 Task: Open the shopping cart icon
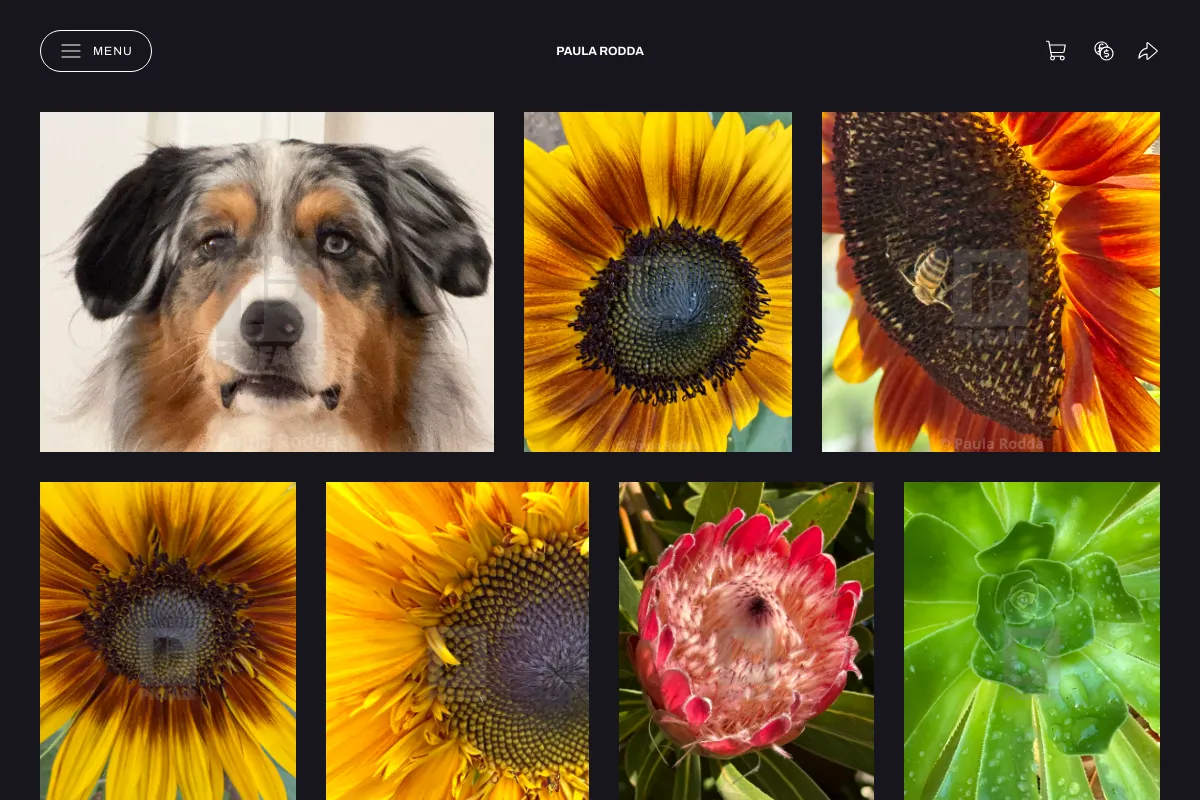click(x=1056, y=51)
